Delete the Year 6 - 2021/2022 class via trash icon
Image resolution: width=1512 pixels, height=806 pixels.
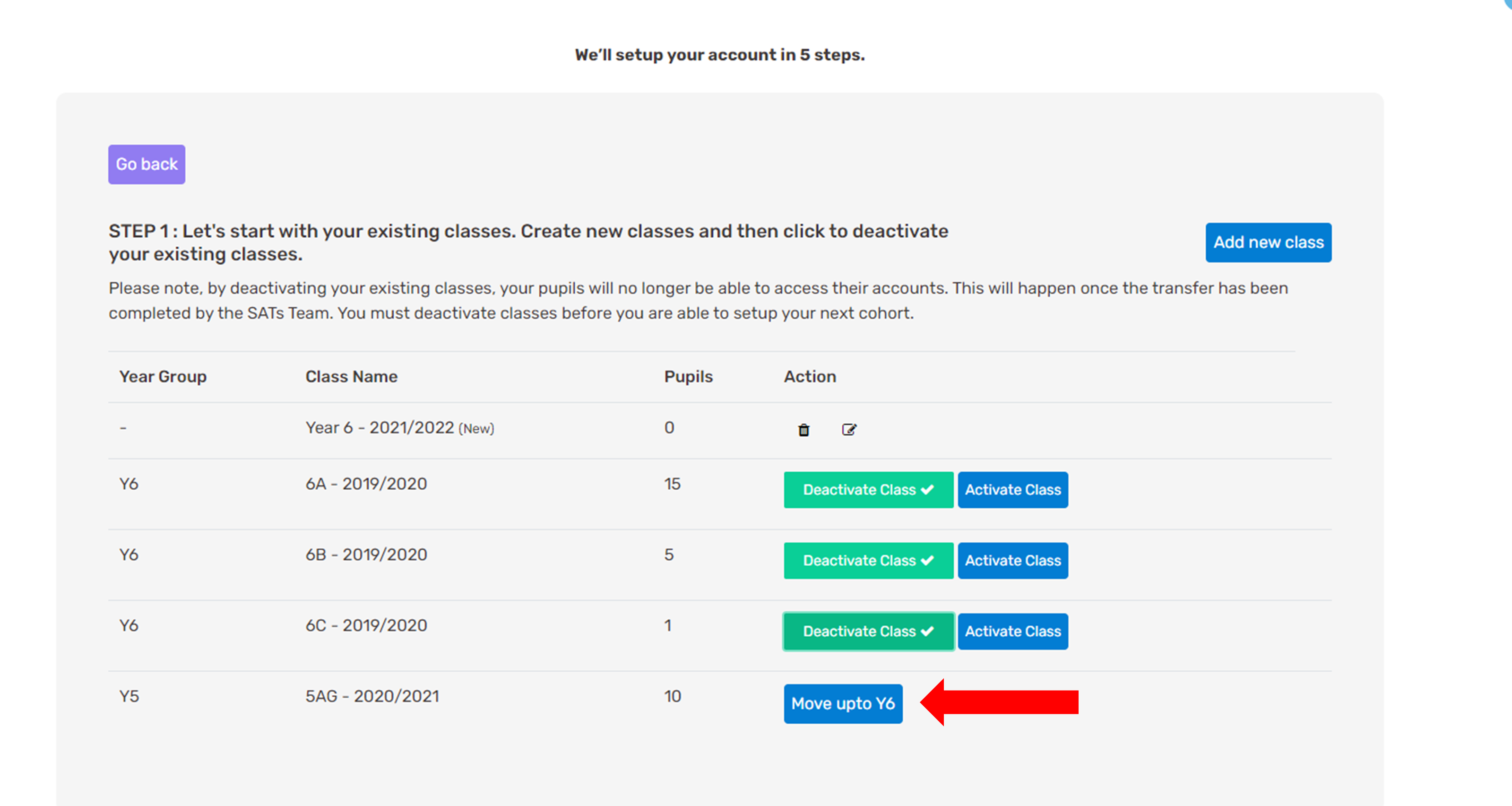804,430
